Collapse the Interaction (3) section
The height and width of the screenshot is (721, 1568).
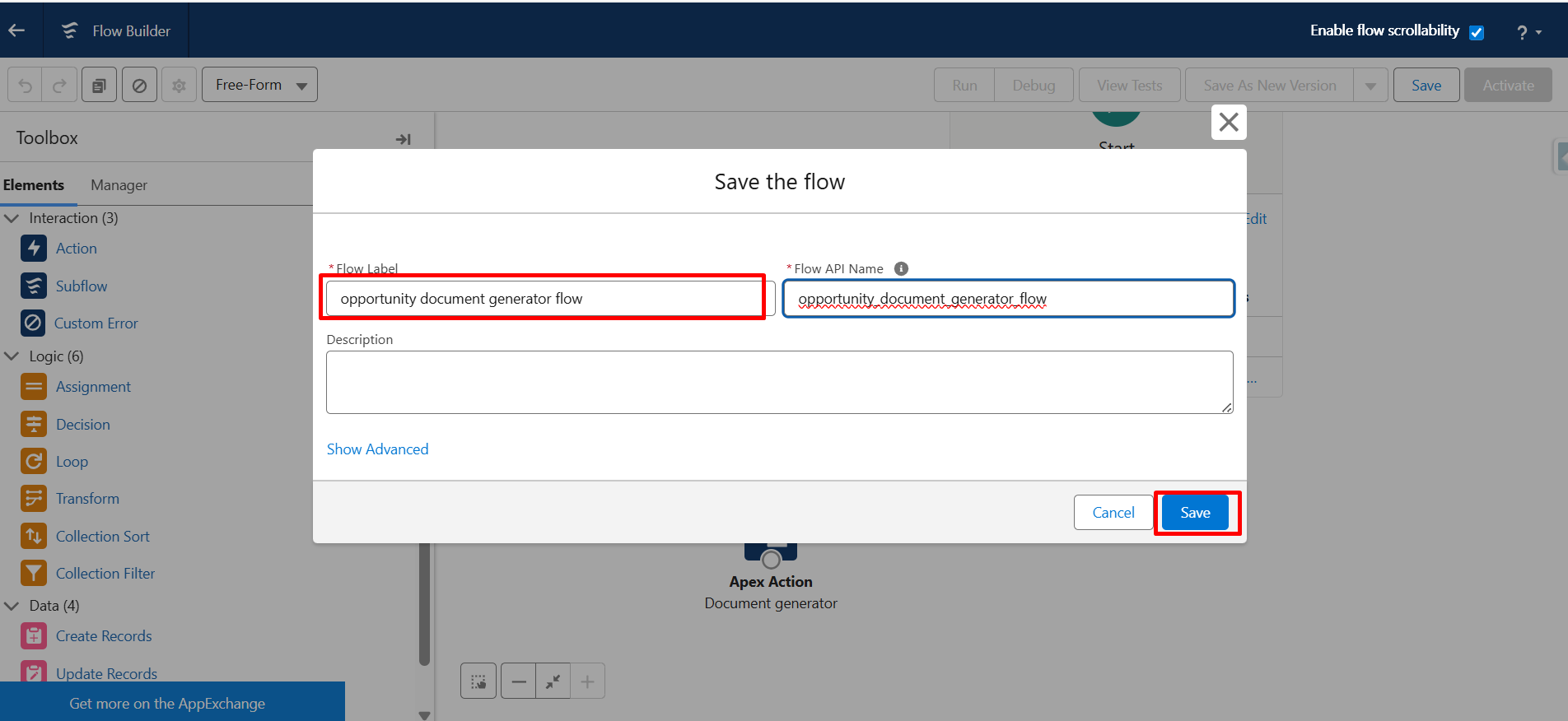click(12, 218)
